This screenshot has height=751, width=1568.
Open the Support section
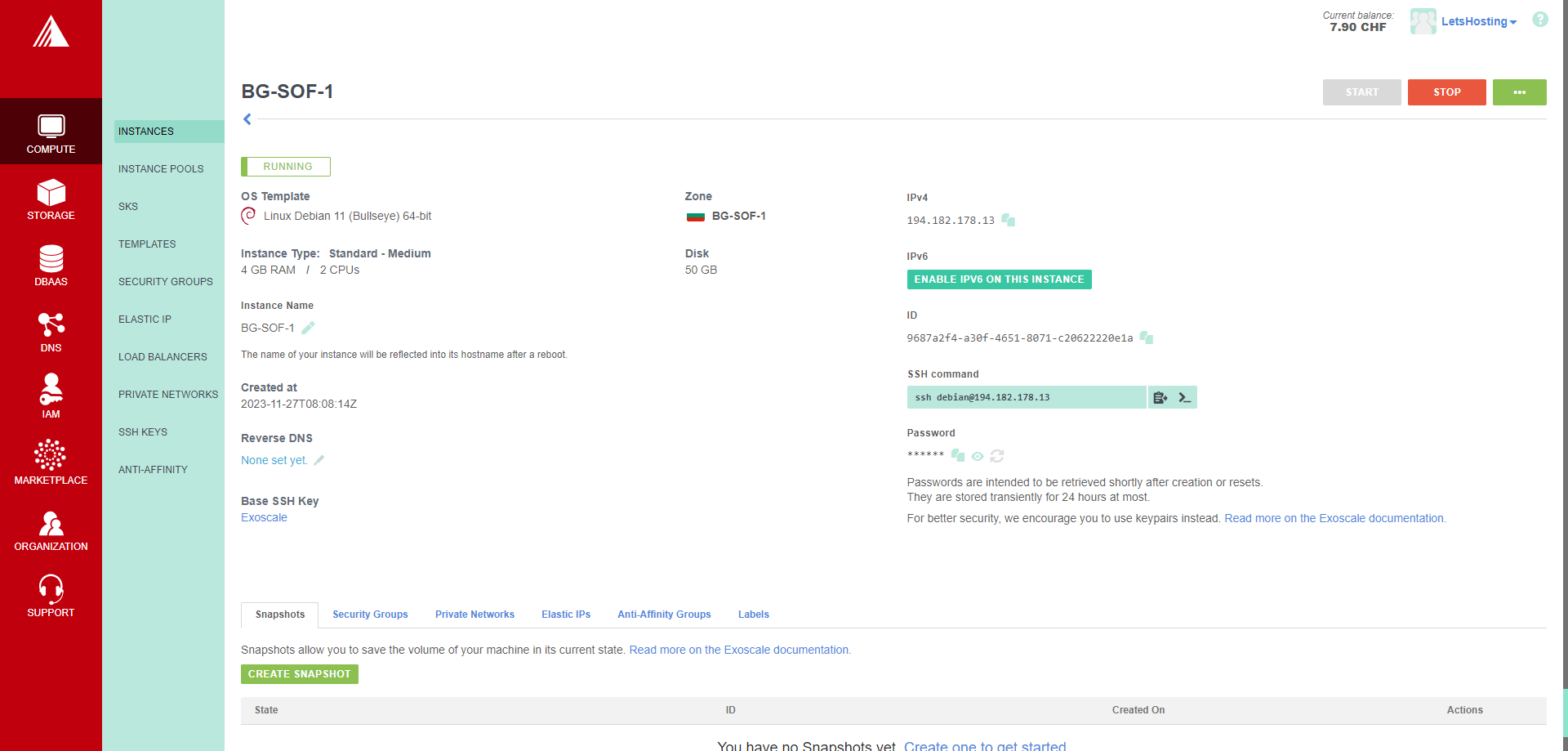point(51,596)
